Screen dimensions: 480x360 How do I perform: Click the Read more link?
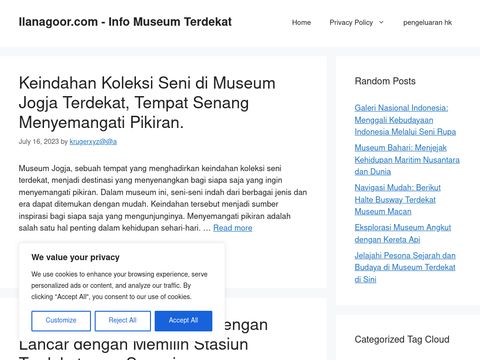[x=233, y=228]
